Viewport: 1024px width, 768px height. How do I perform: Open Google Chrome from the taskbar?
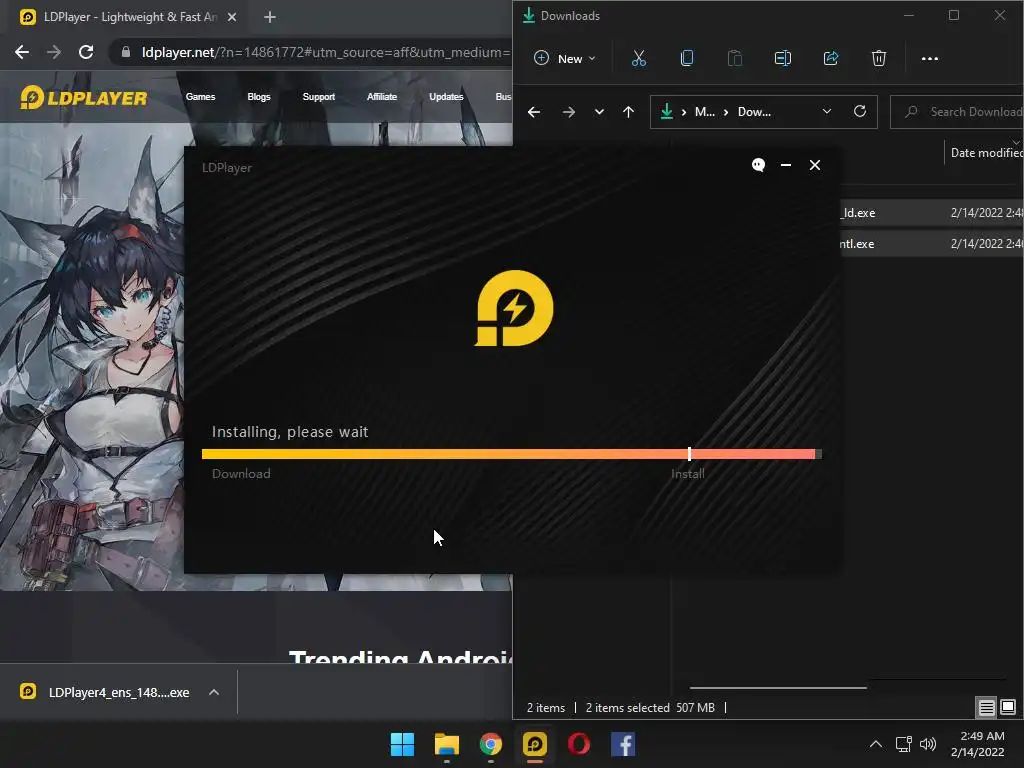[490, 744]
